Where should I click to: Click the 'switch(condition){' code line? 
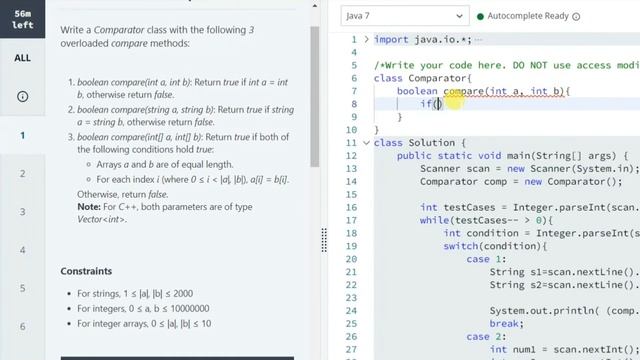(x=495, y=246)
